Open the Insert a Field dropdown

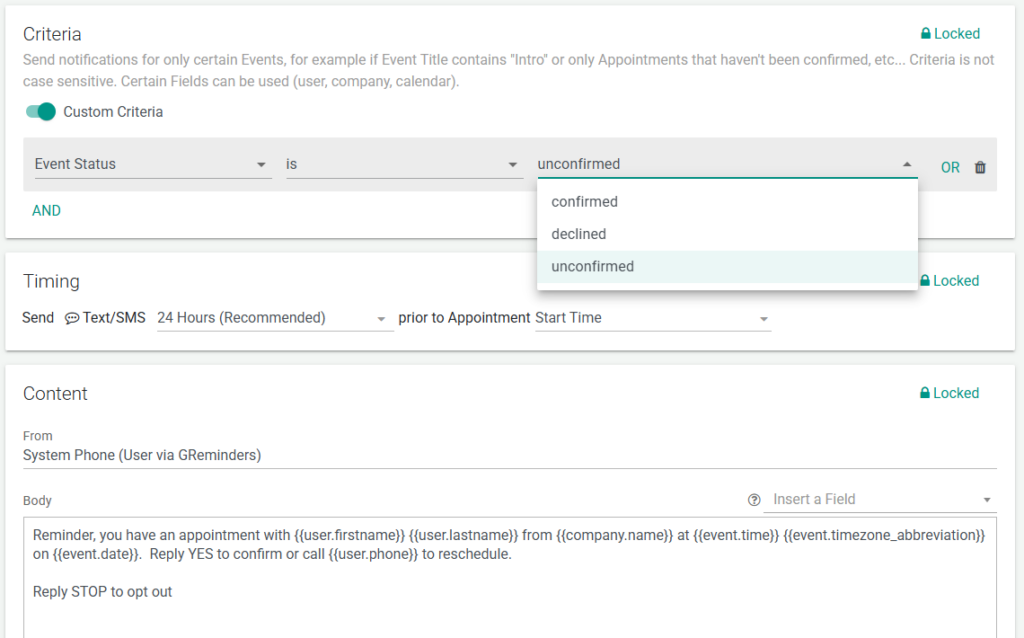pos(880,499)
